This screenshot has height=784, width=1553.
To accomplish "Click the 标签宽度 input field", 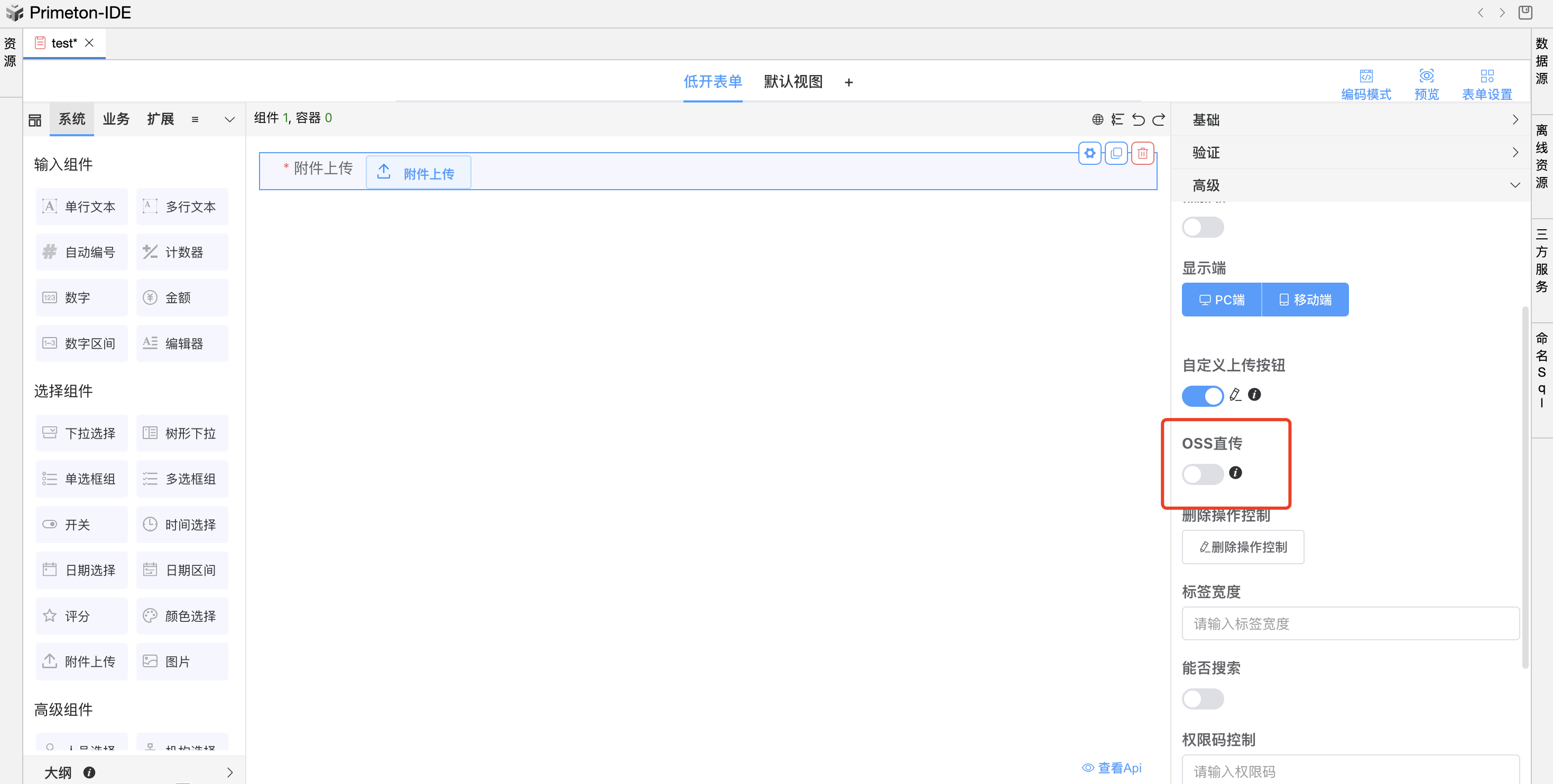I will (1350, 624).
